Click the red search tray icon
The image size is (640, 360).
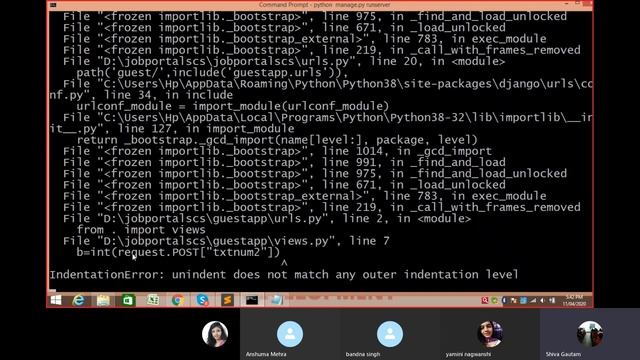485,300
